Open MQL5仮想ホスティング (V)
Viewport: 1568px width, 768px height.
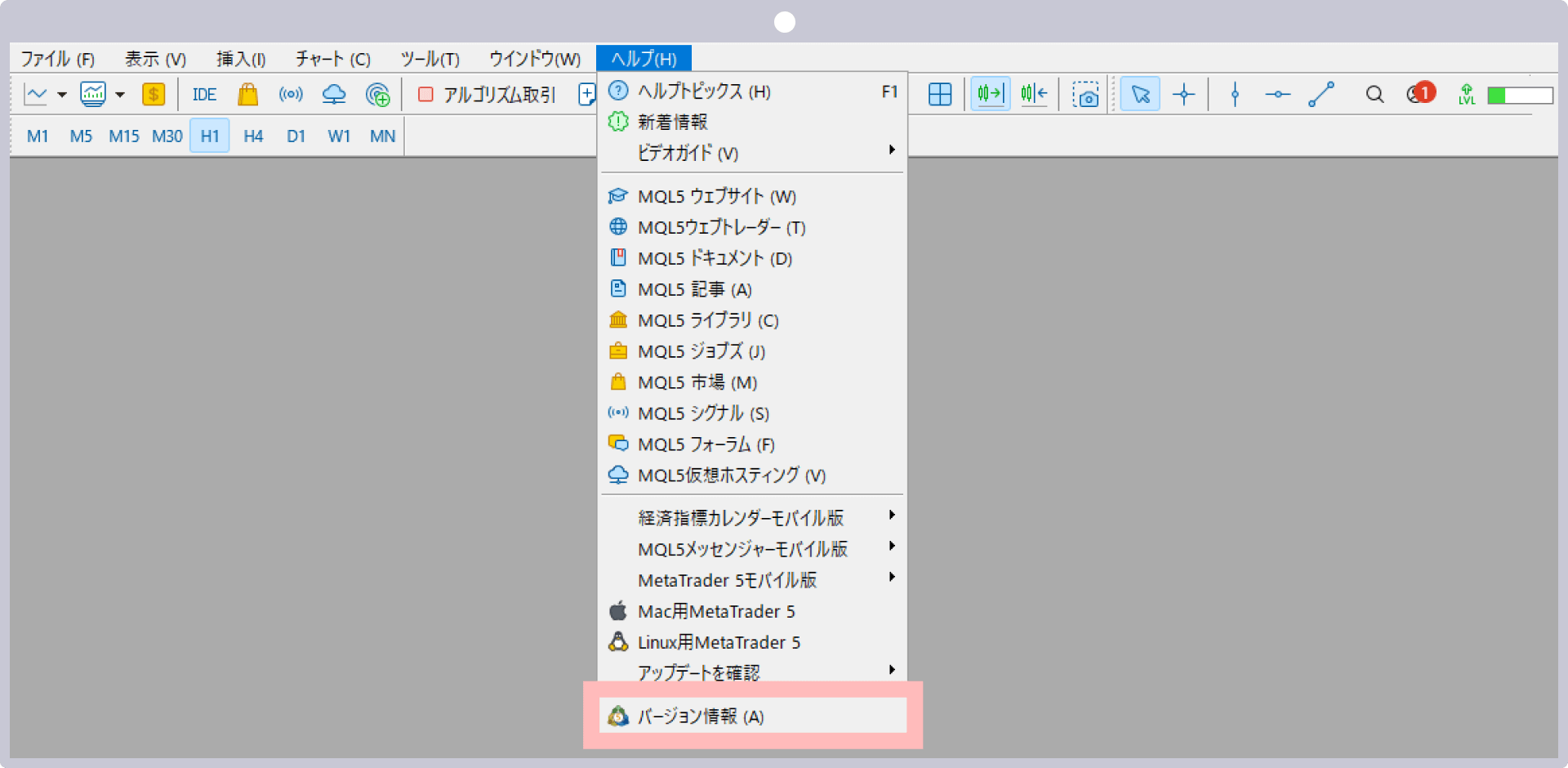(x=752, y=475)
